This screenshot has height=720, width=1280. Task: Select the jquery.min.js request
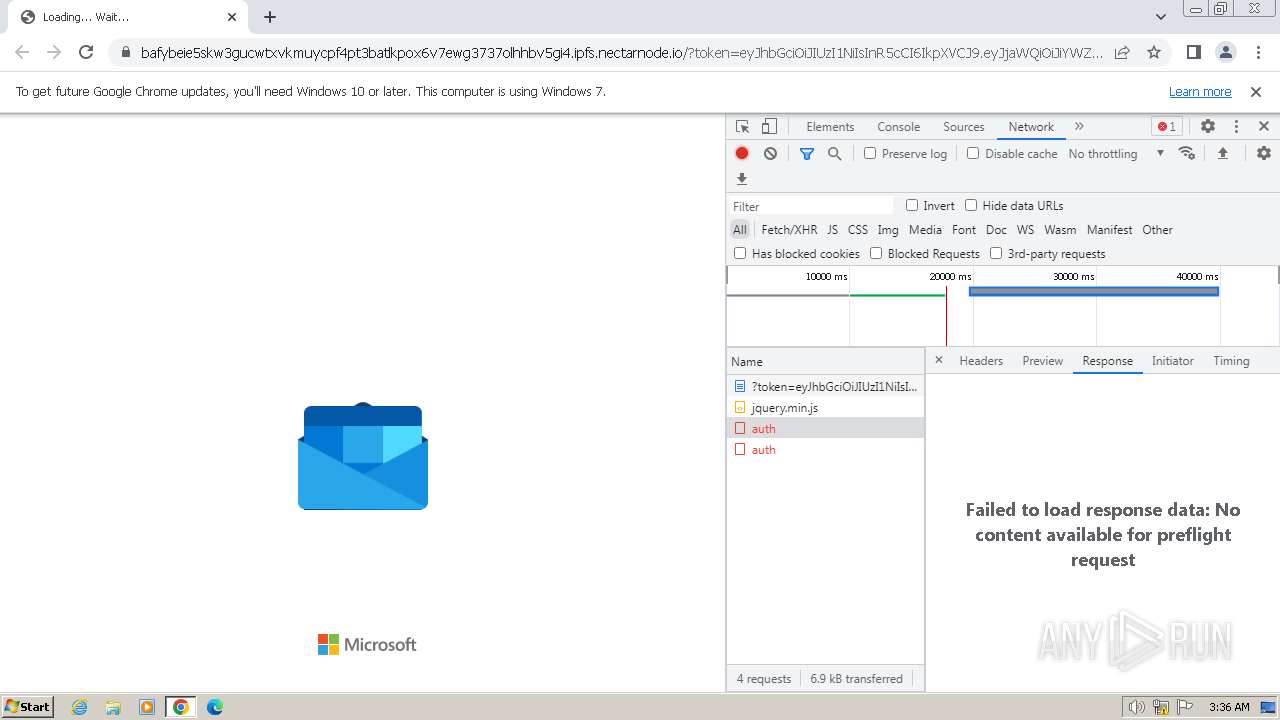[x=825, y=407]
